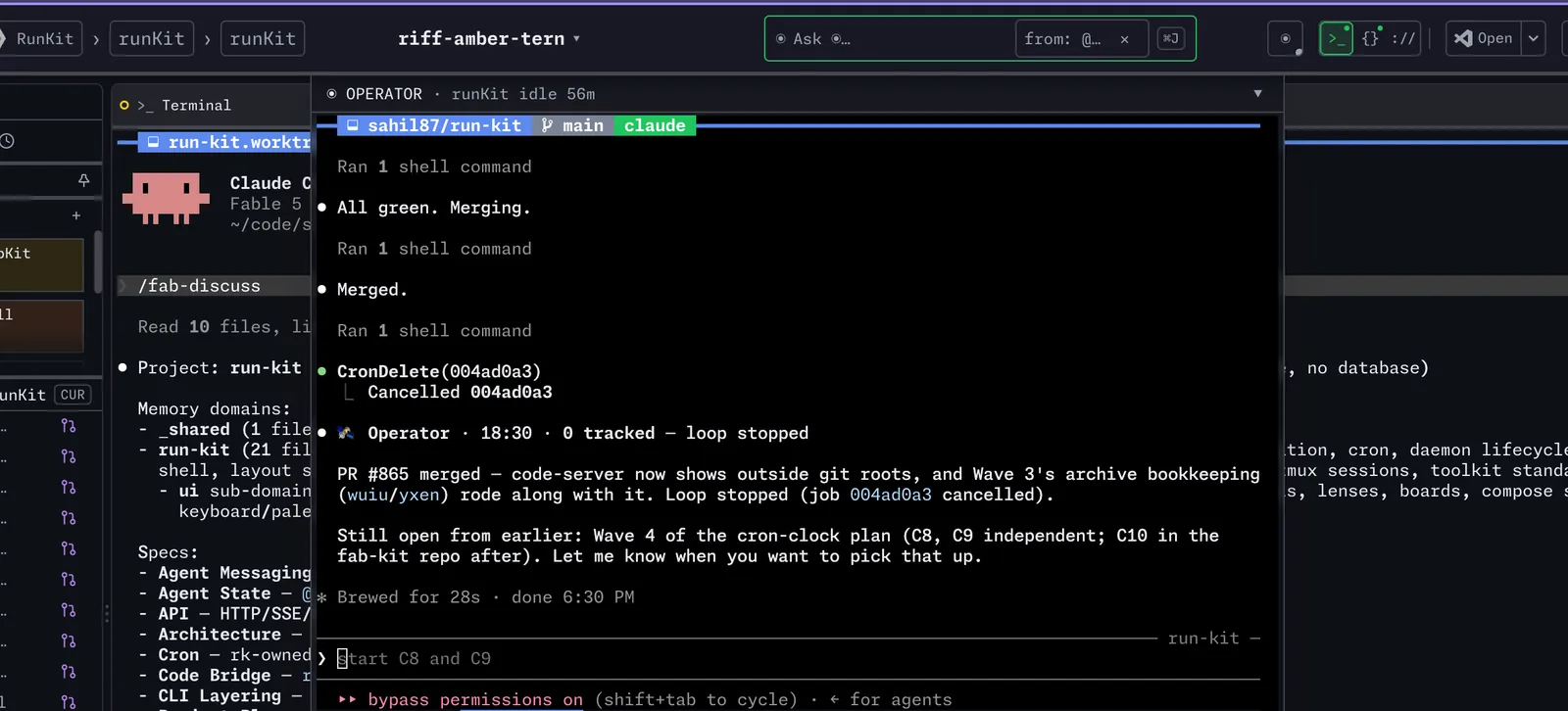Image resolution: width=1568 pixels, height=711 pixels.
Task: Click the CUR badge beside unKit
Action: point(73,395)
